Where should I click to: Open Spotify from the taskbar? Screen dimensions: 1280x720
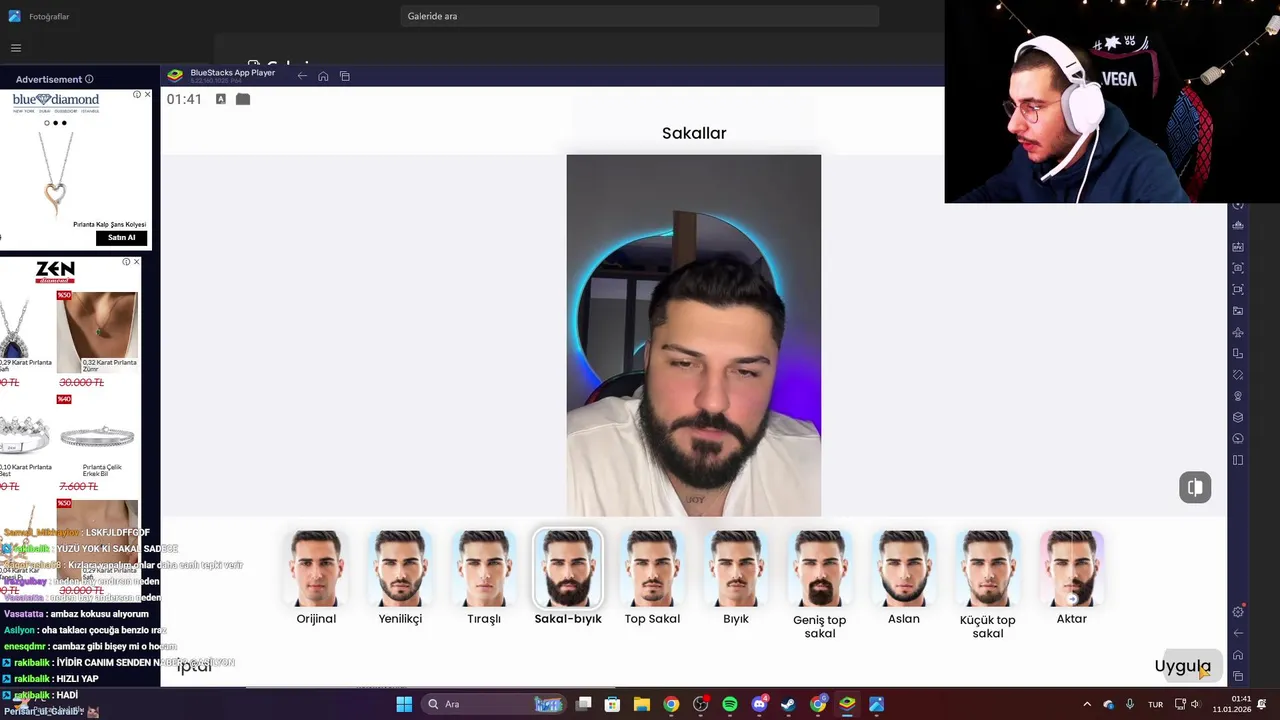730,704
